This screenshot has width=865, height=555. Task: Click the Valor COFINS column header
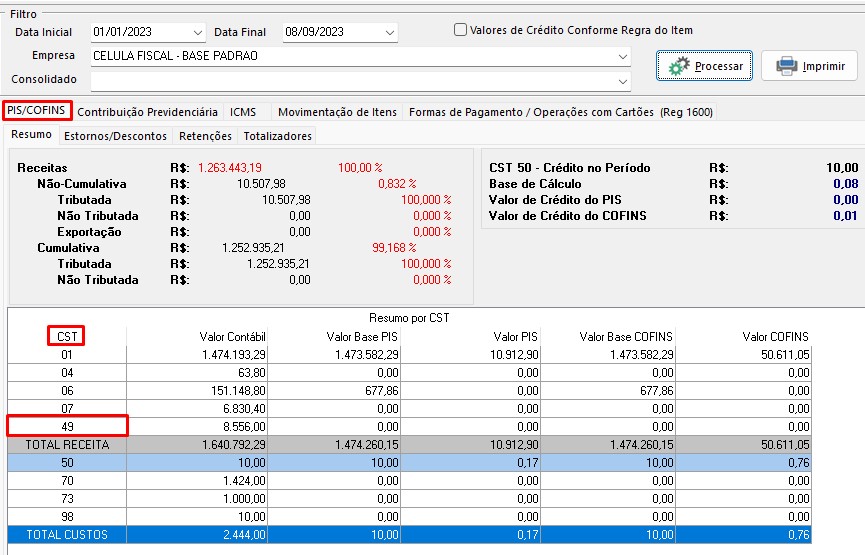[775, 337]
